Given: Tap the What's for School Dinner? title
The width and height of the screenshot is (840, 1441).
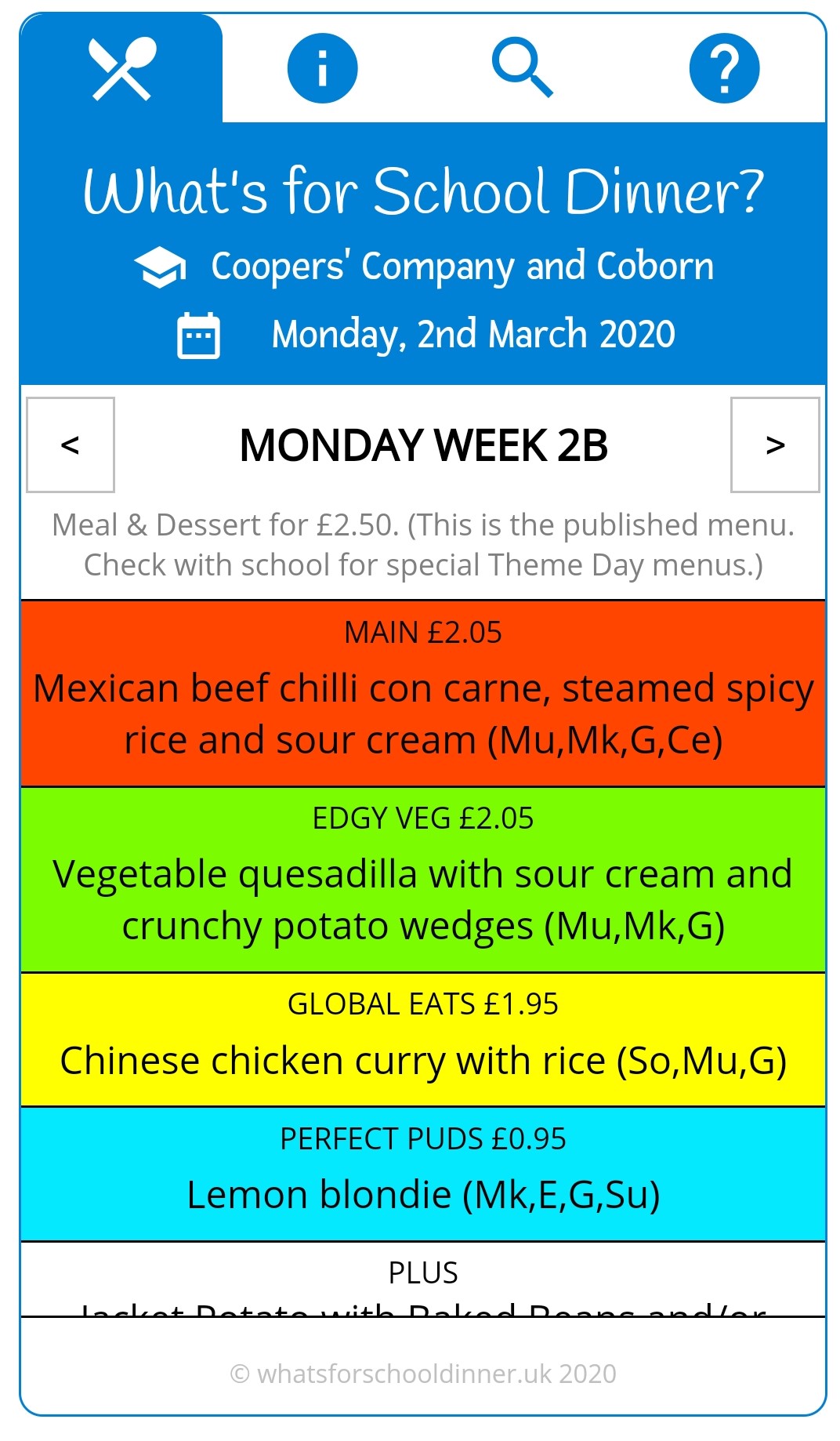Looking at the screenshot, I should click(423, 192).
